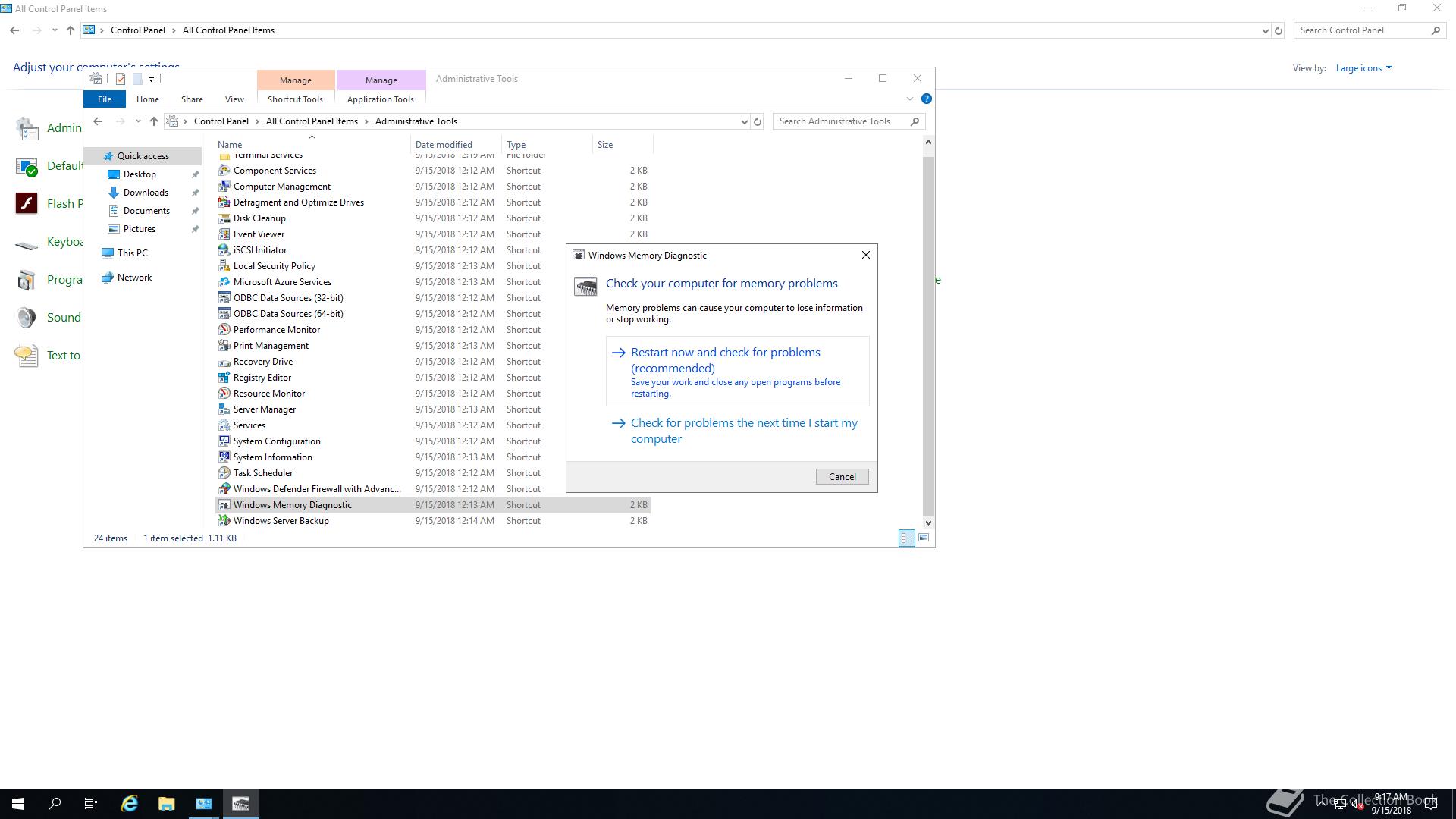Cancel the Windows Memory Diagnostic dialog
The width and height of the screenshot is (1456, 819).
click(842, 477)
